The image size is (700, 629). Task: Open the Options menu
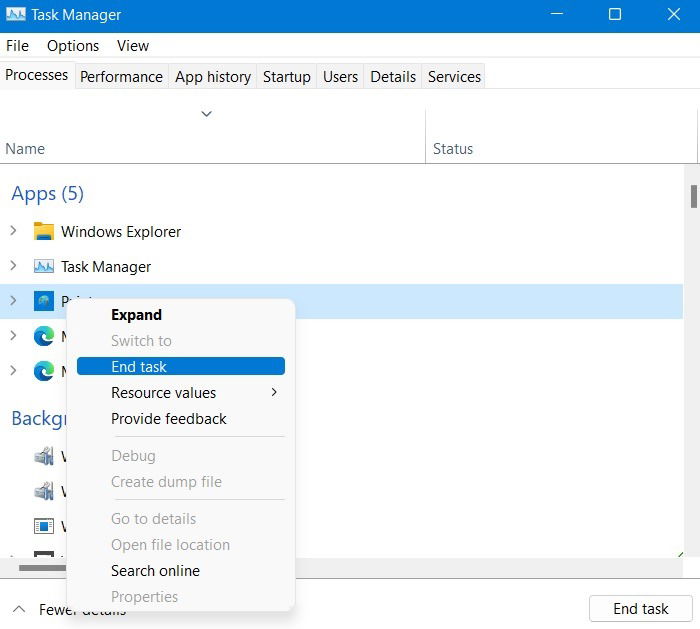coord(73,46)
